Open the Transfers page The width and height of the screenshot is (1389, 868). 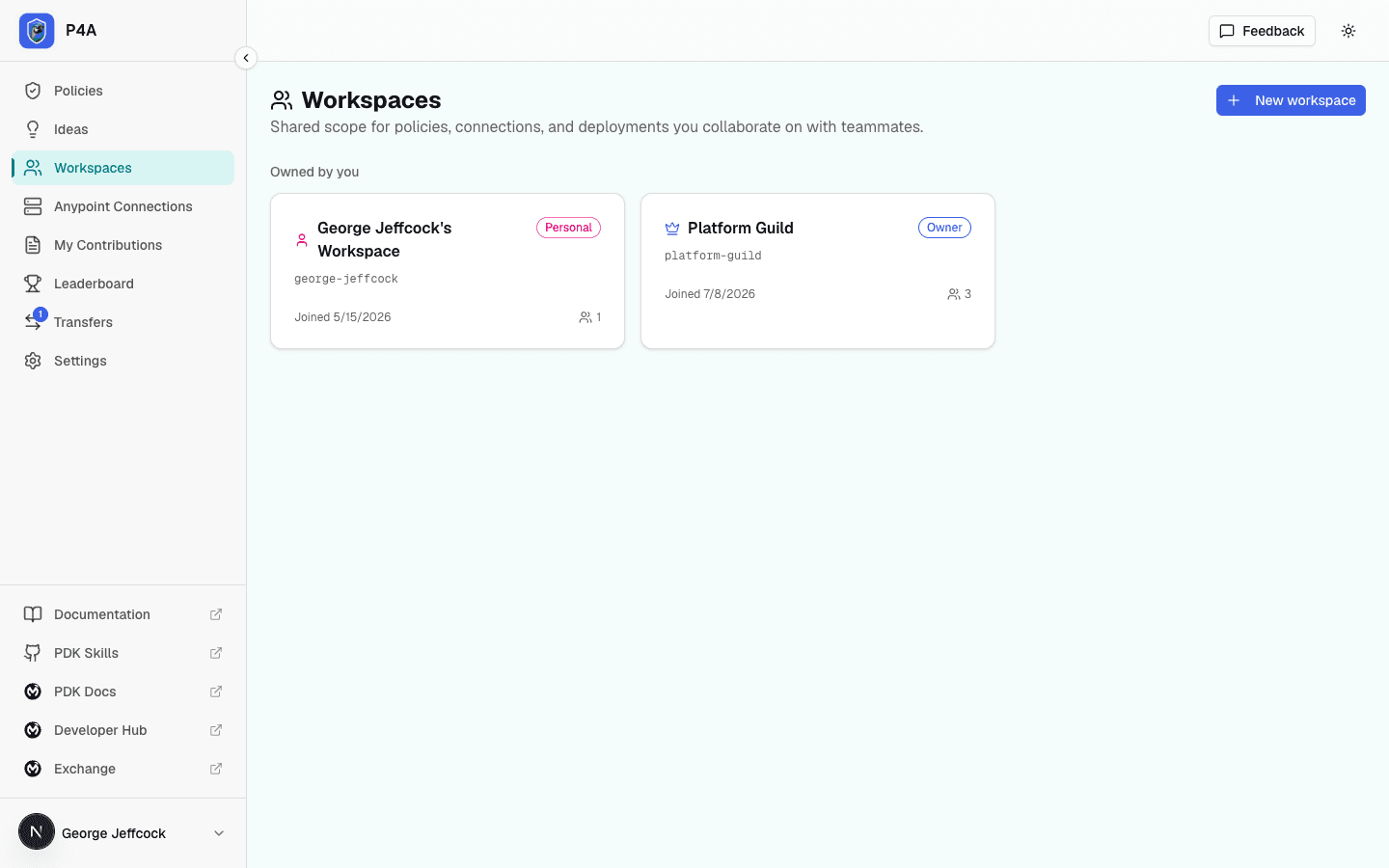pos(123,322)
